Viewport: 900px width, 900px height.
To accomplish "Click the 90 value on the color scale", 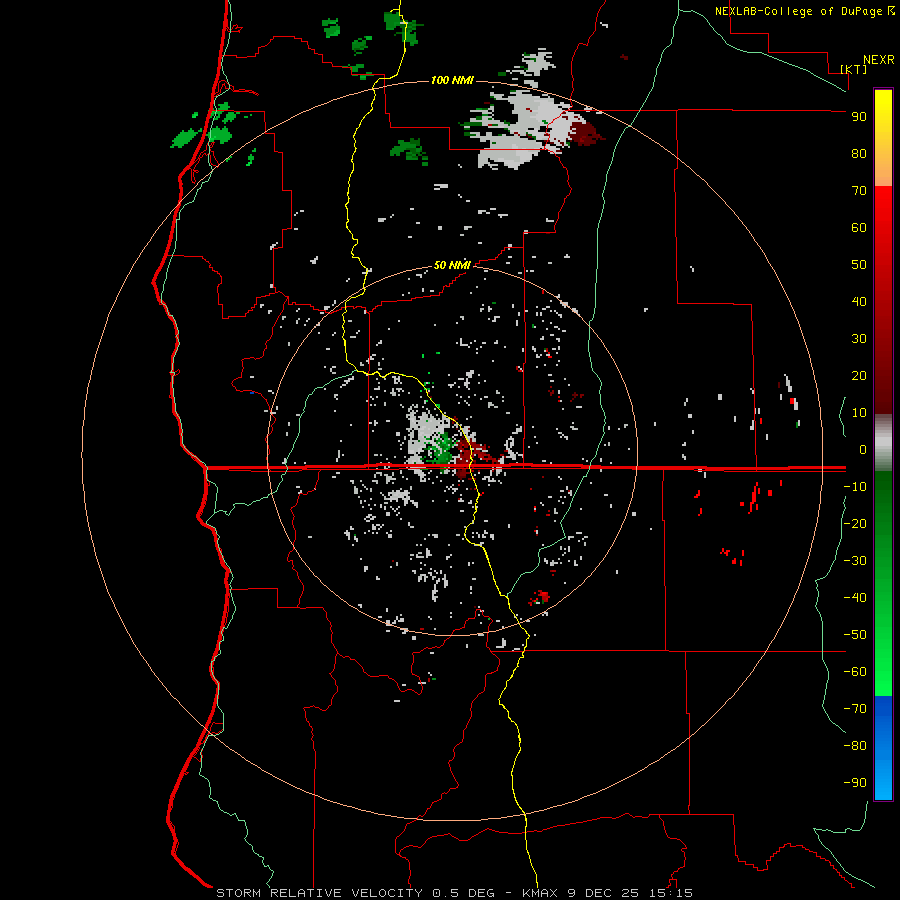I will point(859,117).
